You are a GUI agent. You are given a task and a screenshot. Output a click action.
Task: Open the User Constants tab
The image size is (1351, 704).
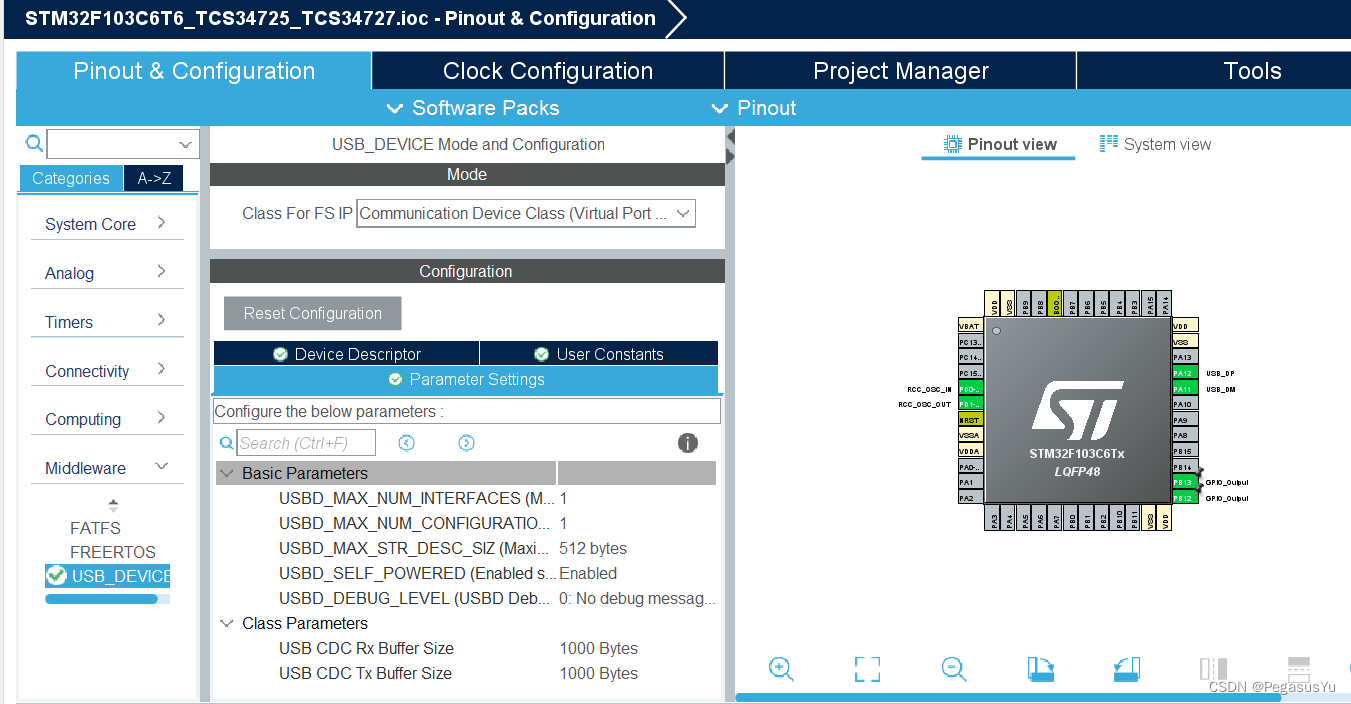coord(599,354)
